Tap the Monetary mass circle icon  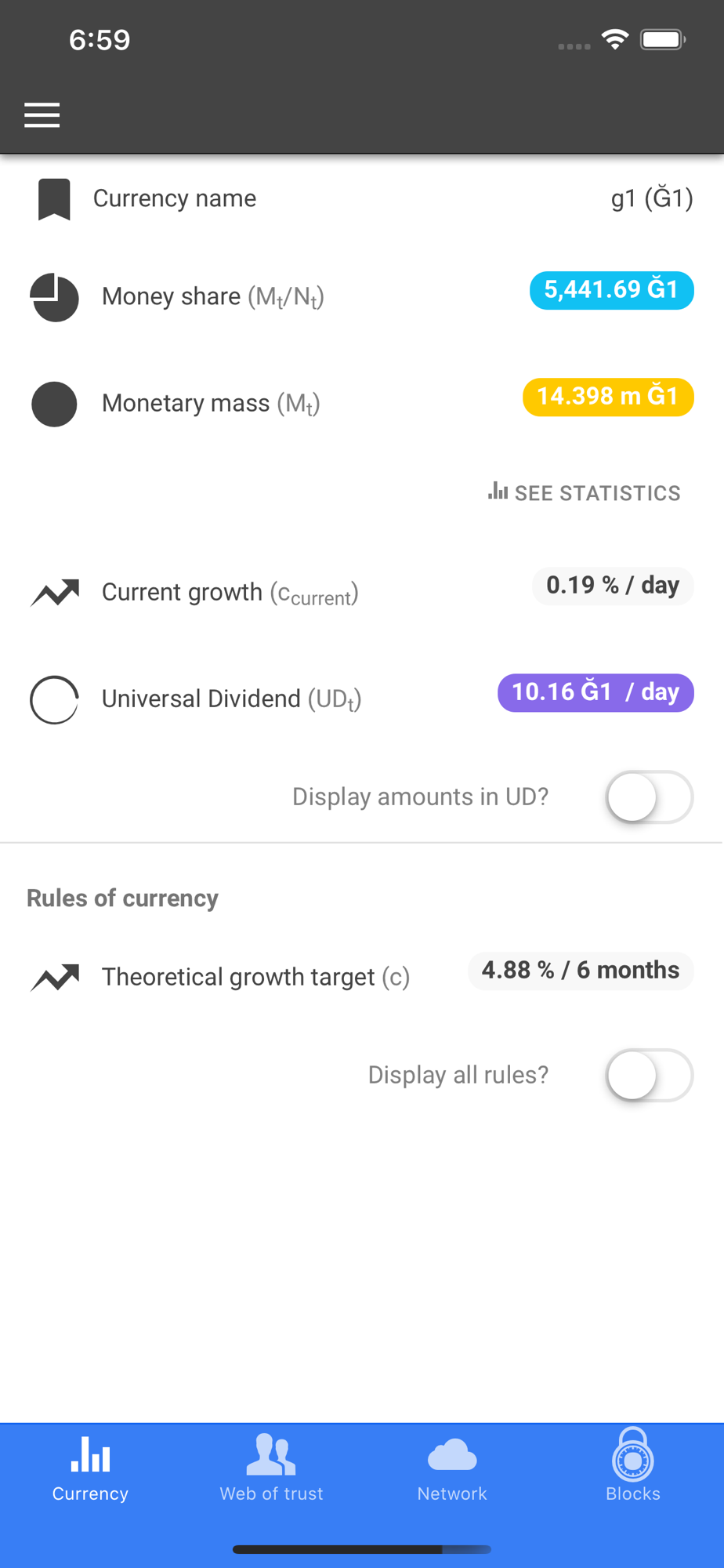point(54,404)
